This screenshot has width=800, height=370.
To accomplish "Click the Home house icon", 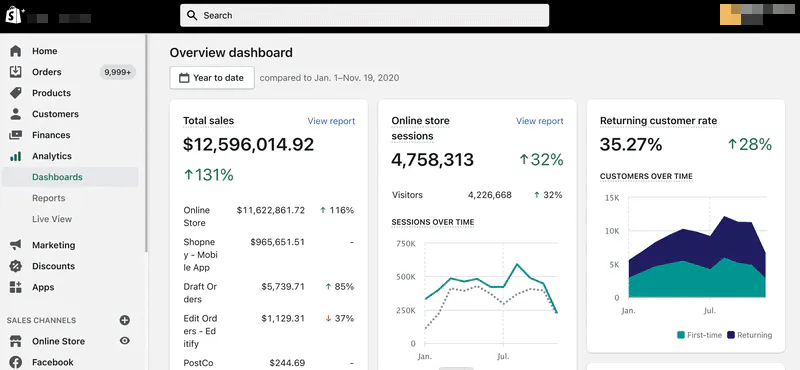I will (16, 51).
